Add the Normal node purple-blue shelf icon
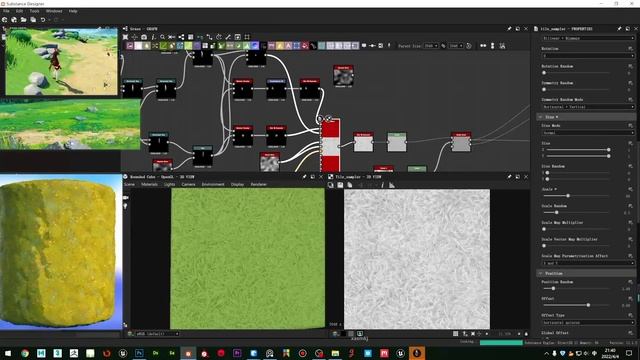The width and height of the screenshot is (640, 360). pyautogui.click(x=255, y=46)
